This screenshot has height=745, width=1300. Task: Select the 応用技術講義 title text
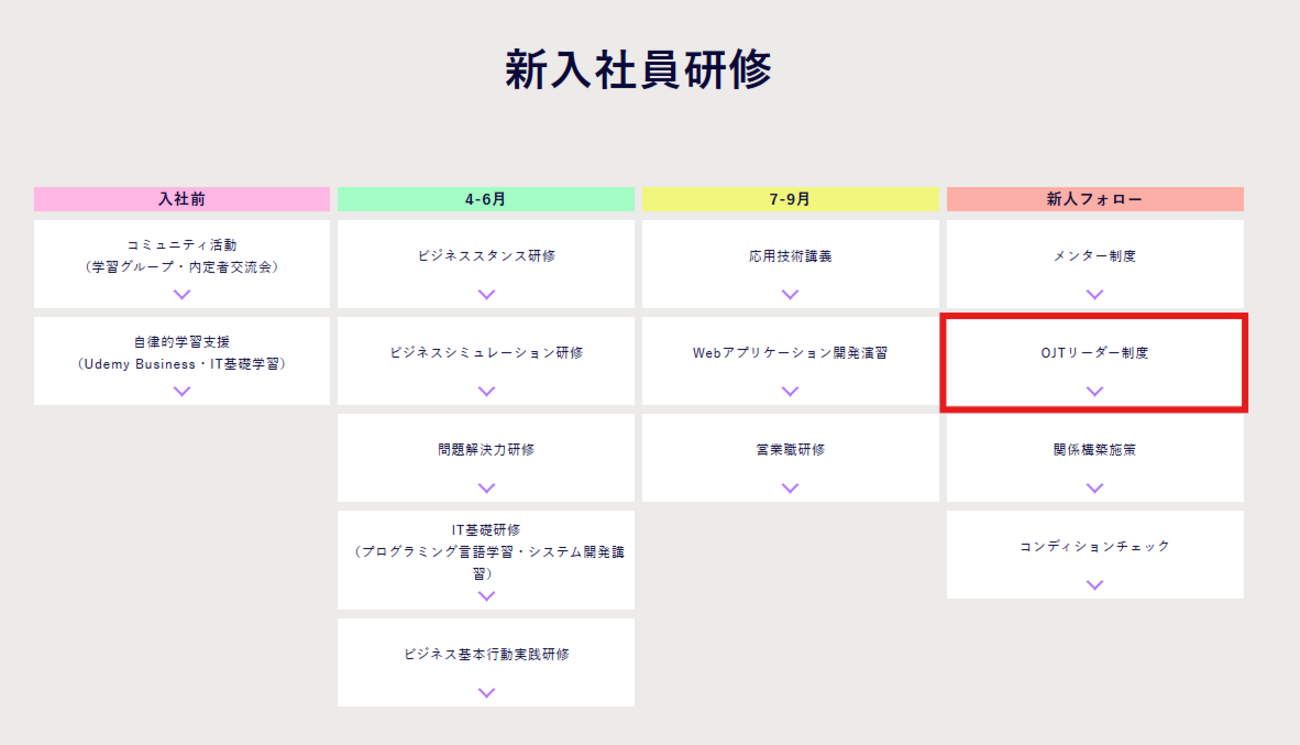click(x=790, y=256)
